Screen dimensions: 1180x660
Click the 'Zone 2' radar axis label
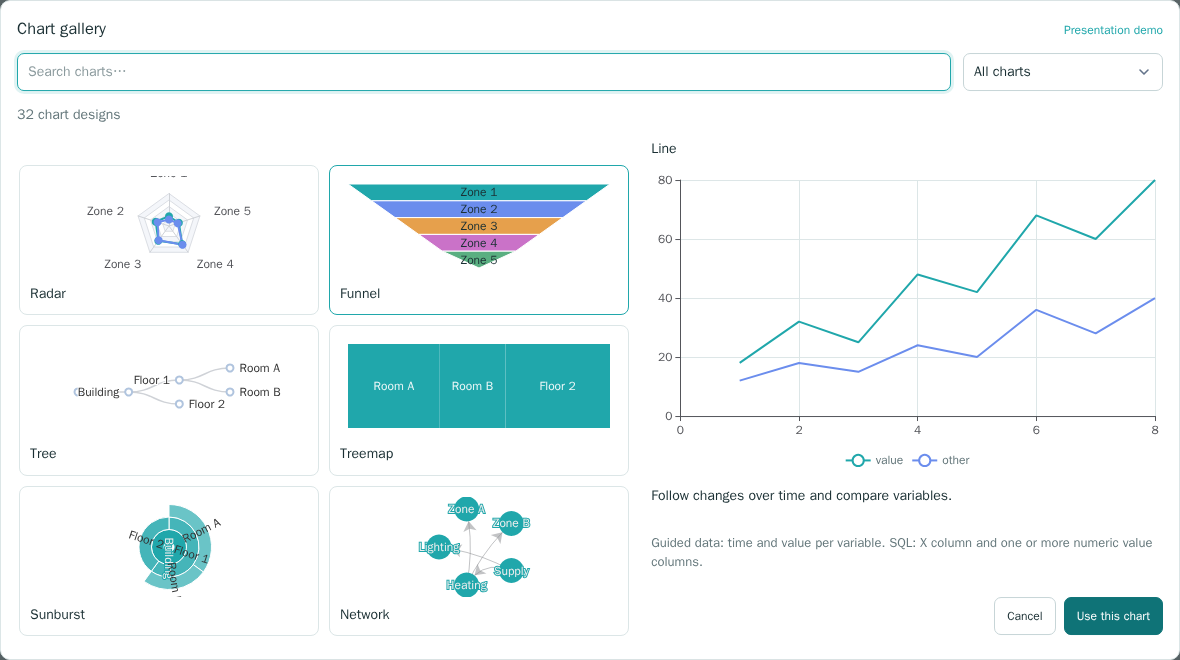tap(105, 211)
